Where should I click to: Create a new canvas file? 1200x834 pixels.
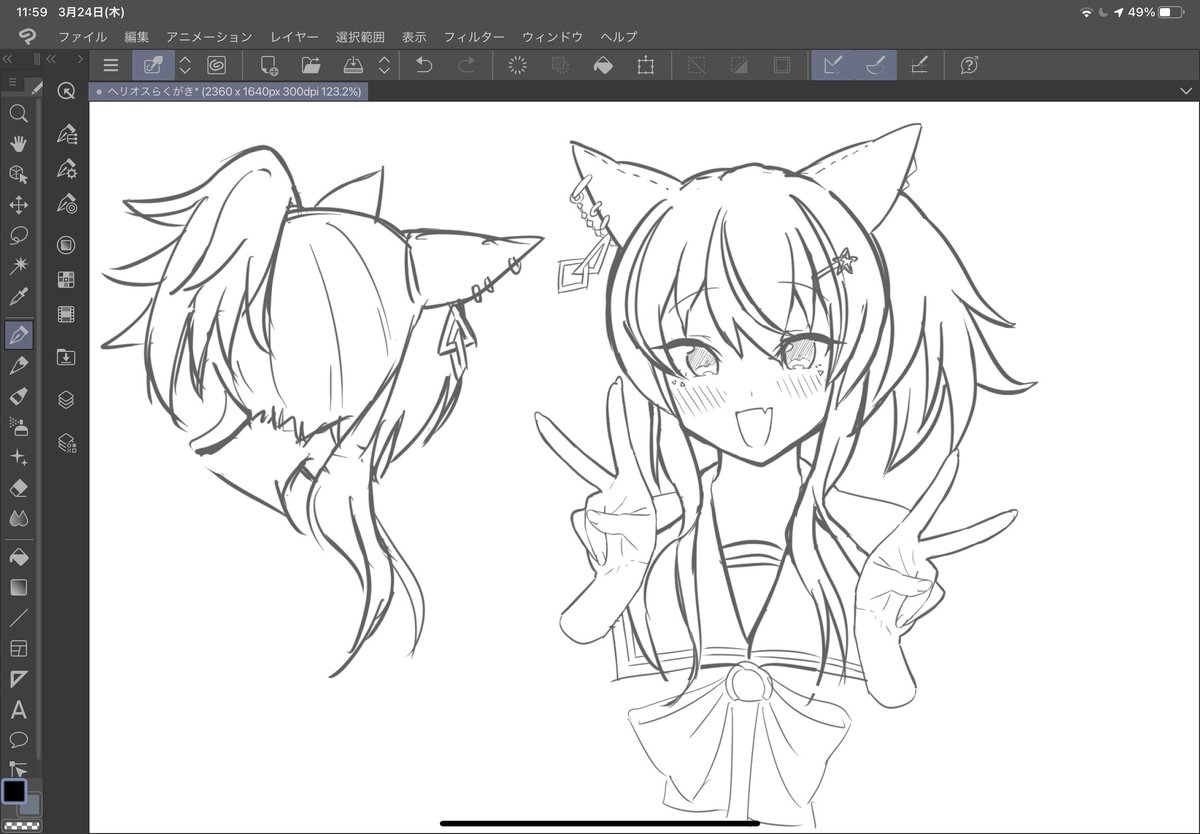[x=268, y=65]
